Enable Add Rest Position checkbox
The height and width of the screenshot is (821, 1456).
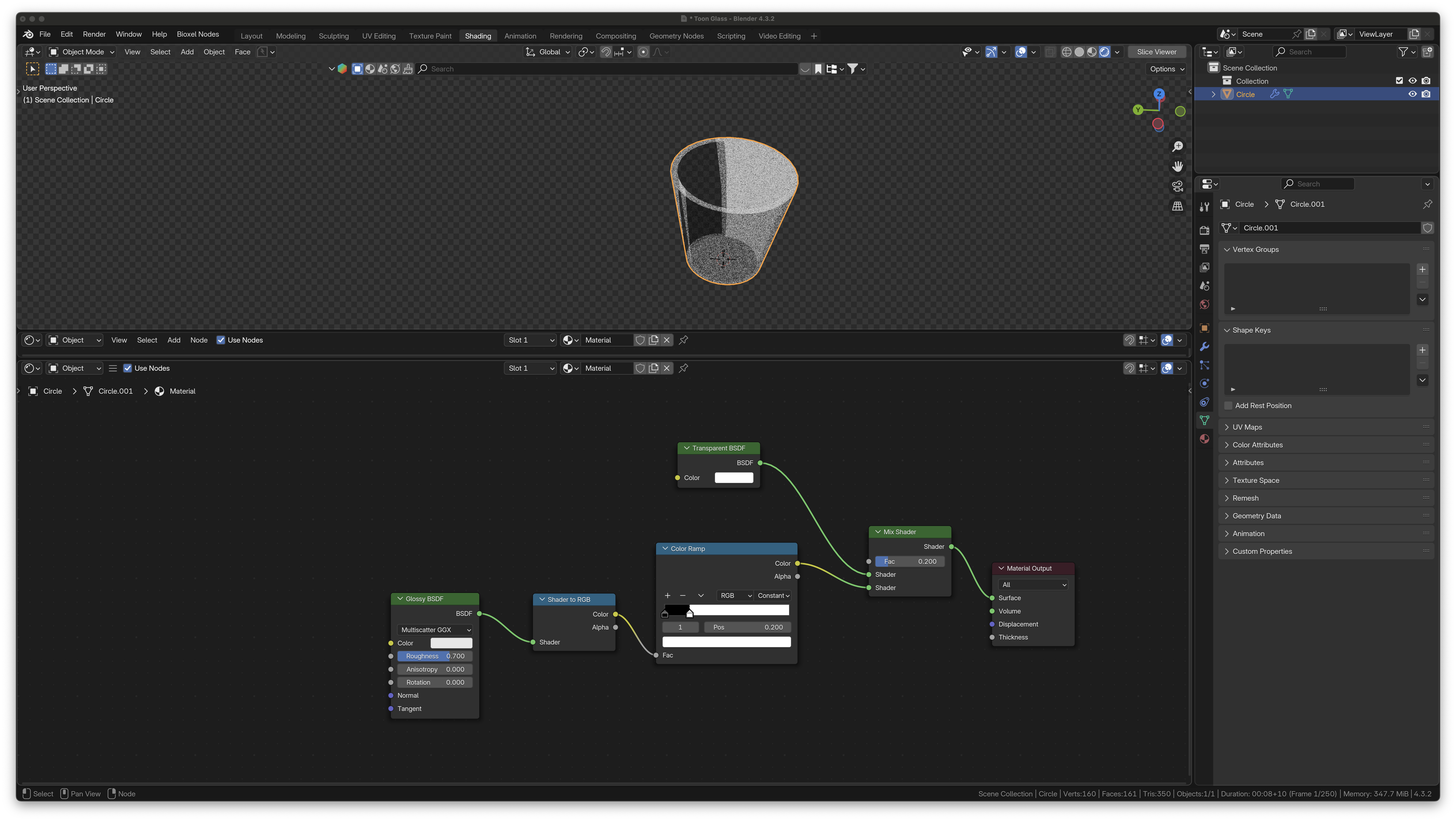click(x=1228, y=406)
